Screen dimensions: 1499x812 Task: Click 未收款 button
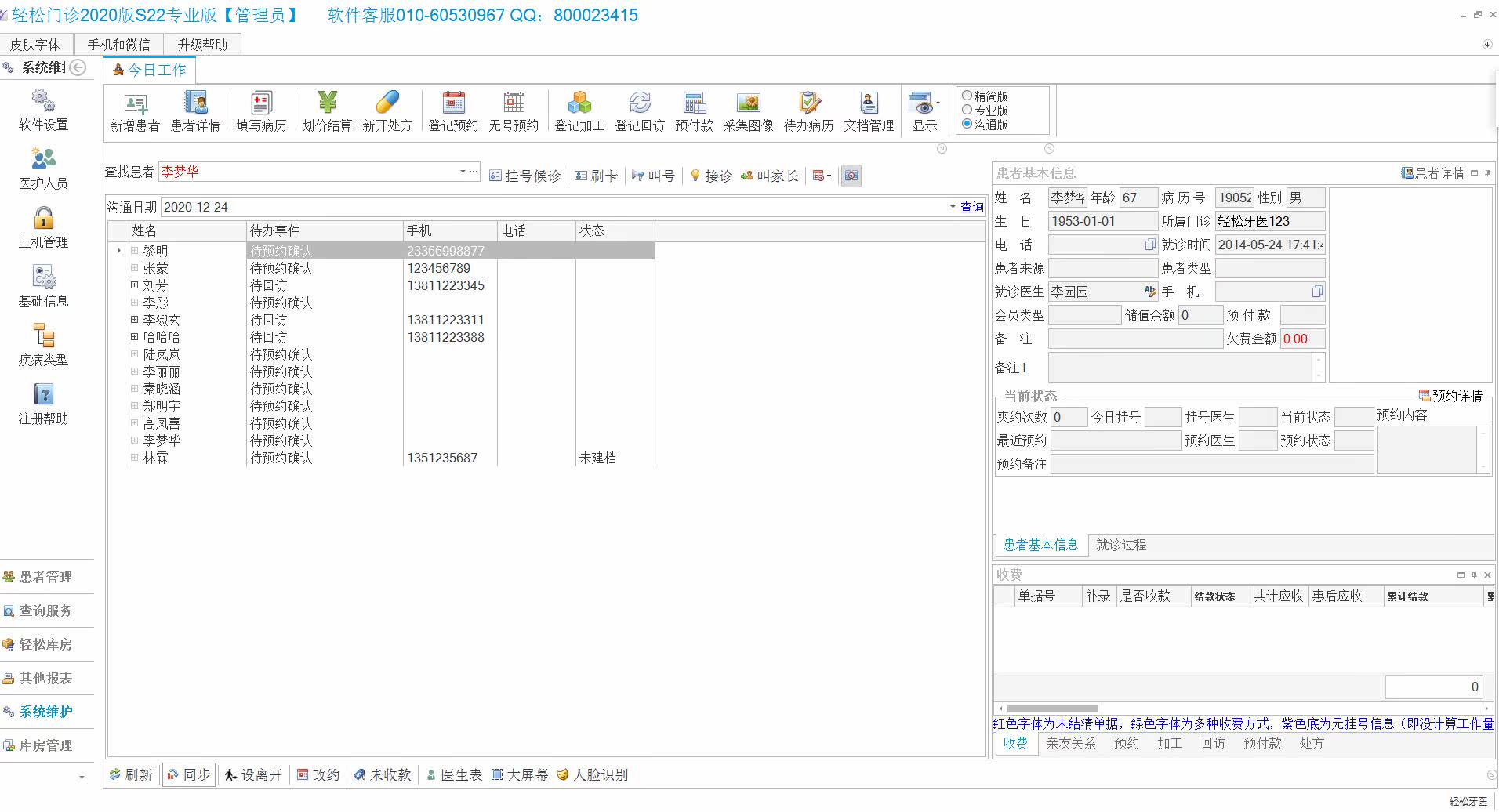coord(383,775)
